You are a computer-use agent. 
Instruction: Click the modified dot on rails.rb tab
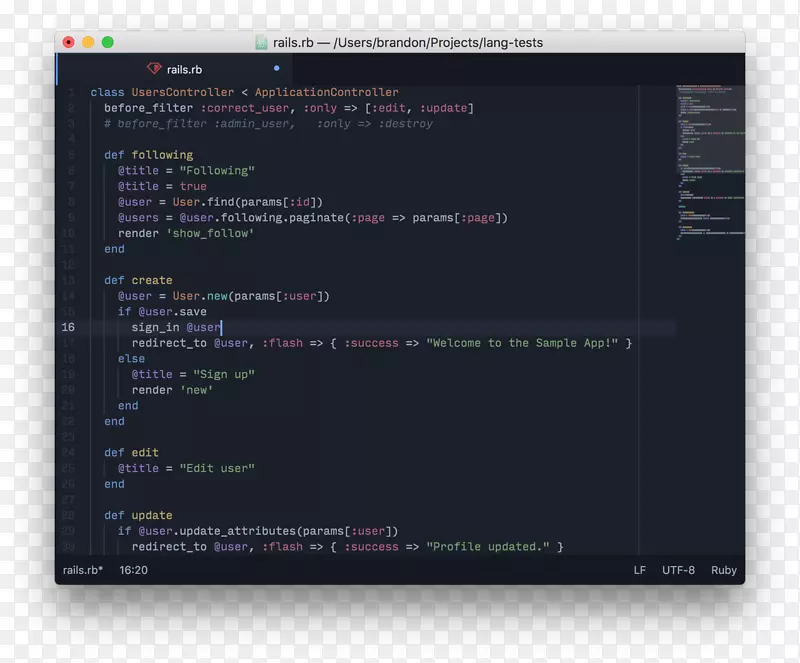click(x=277, y=69)
